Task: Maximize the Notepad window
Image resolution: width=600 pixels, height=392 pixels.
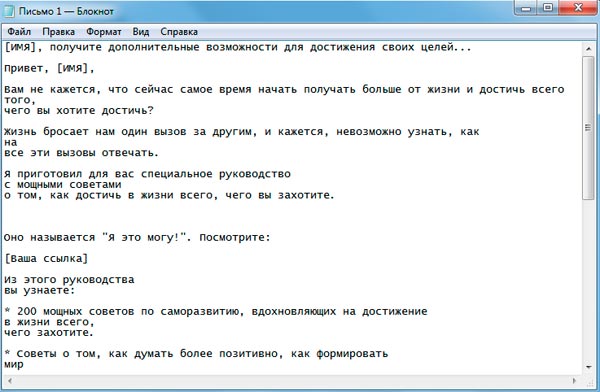Action: tap(548, 8)
